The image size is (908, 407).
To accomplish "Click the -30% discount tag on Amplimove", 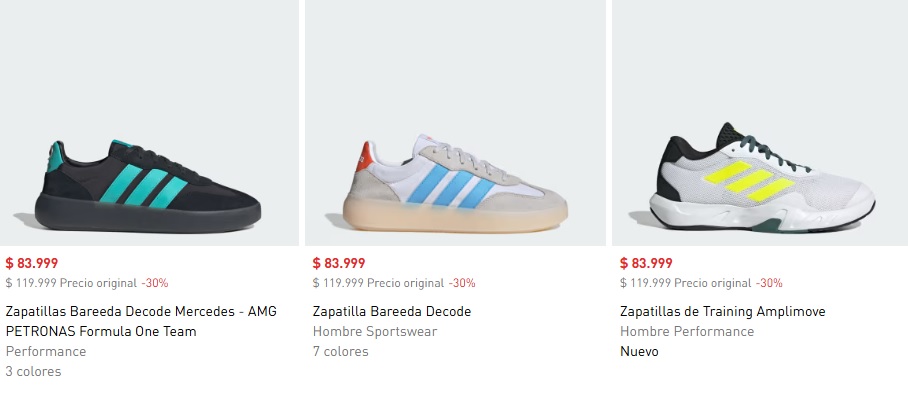I will tap(769, 283).
